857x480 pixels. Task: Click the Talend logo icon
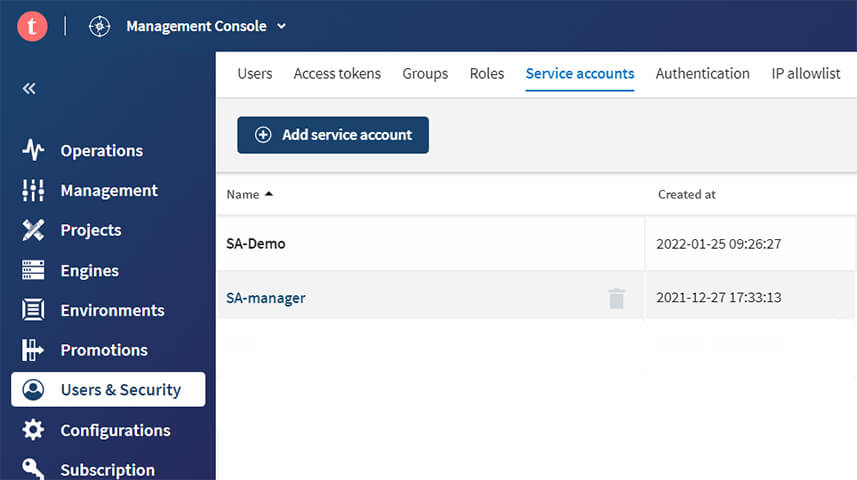32,26
